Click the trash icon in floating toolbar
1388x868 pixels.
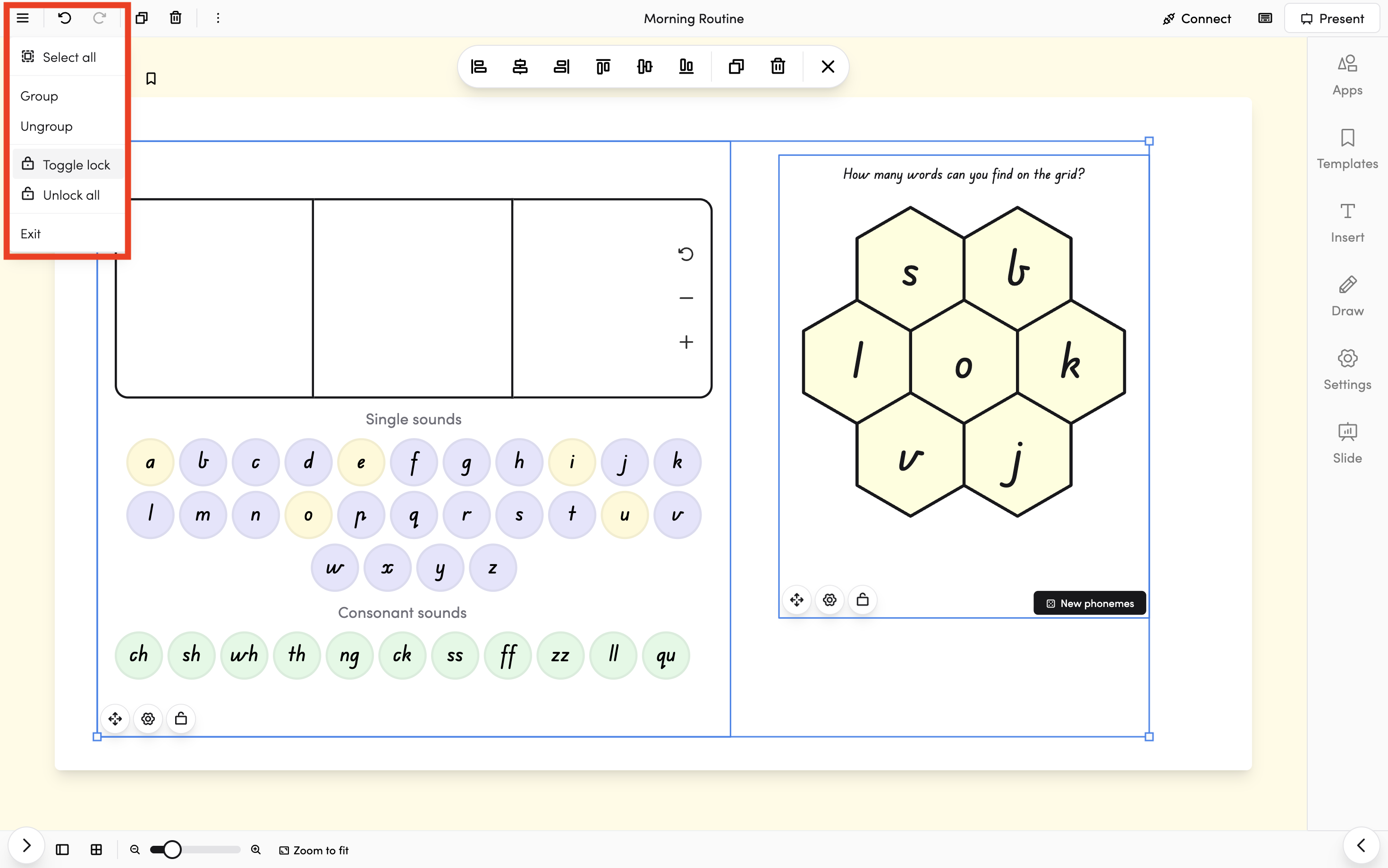778,67
